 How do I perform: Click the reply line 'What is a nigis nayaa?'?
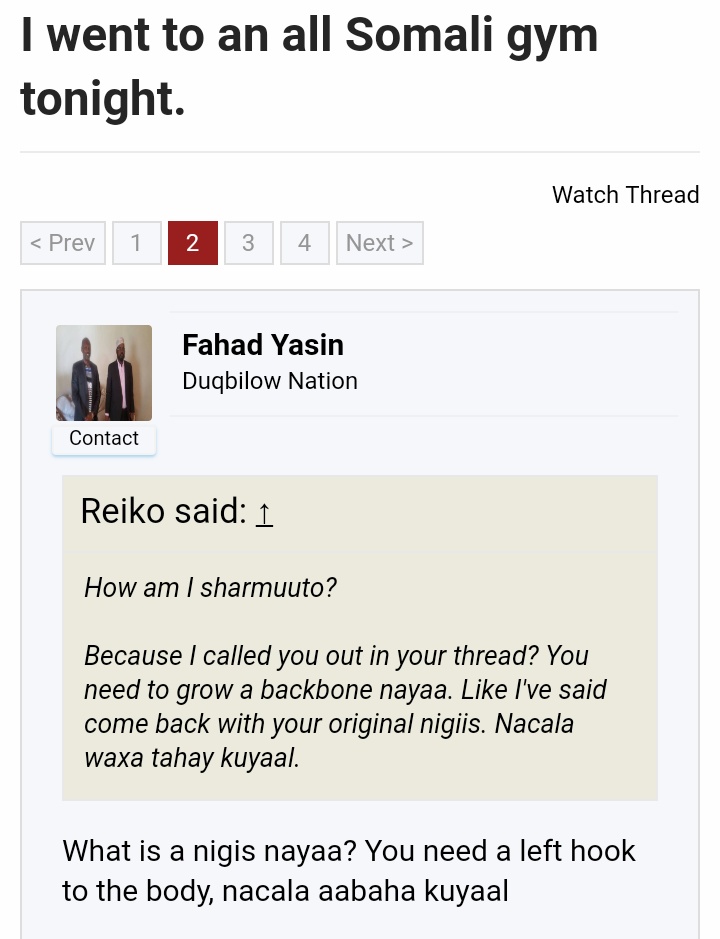point(349,851)
